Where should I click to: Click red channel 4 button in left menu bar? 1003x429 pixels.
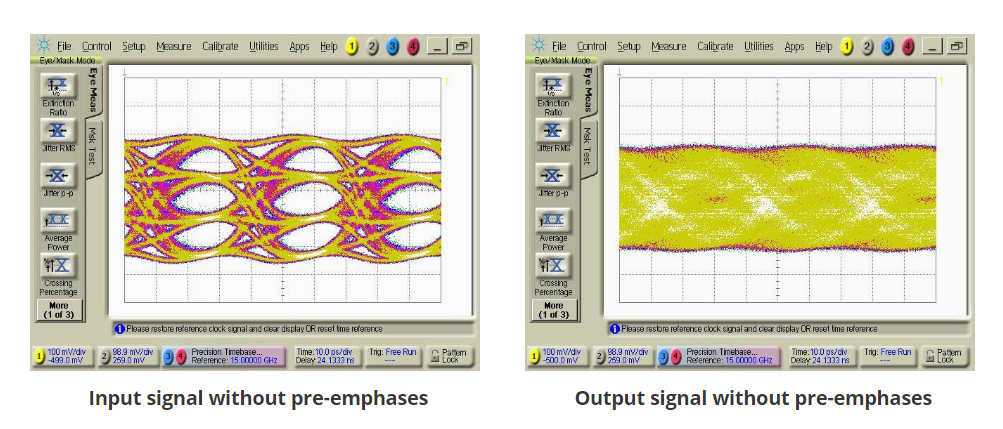click(412, 46)
